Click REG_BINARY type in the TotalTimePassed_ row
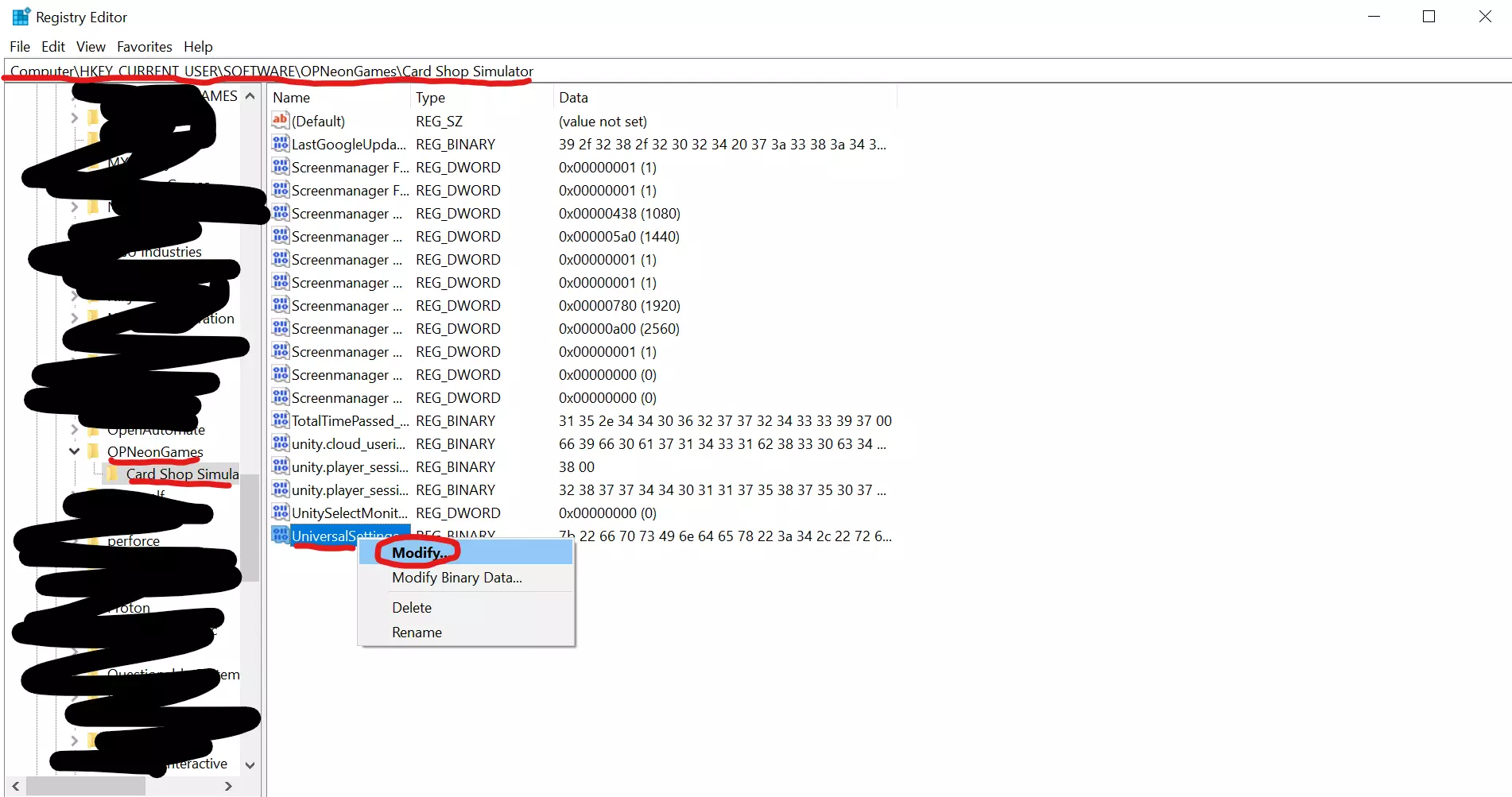The image size is (1512, 797). [456, 420]
